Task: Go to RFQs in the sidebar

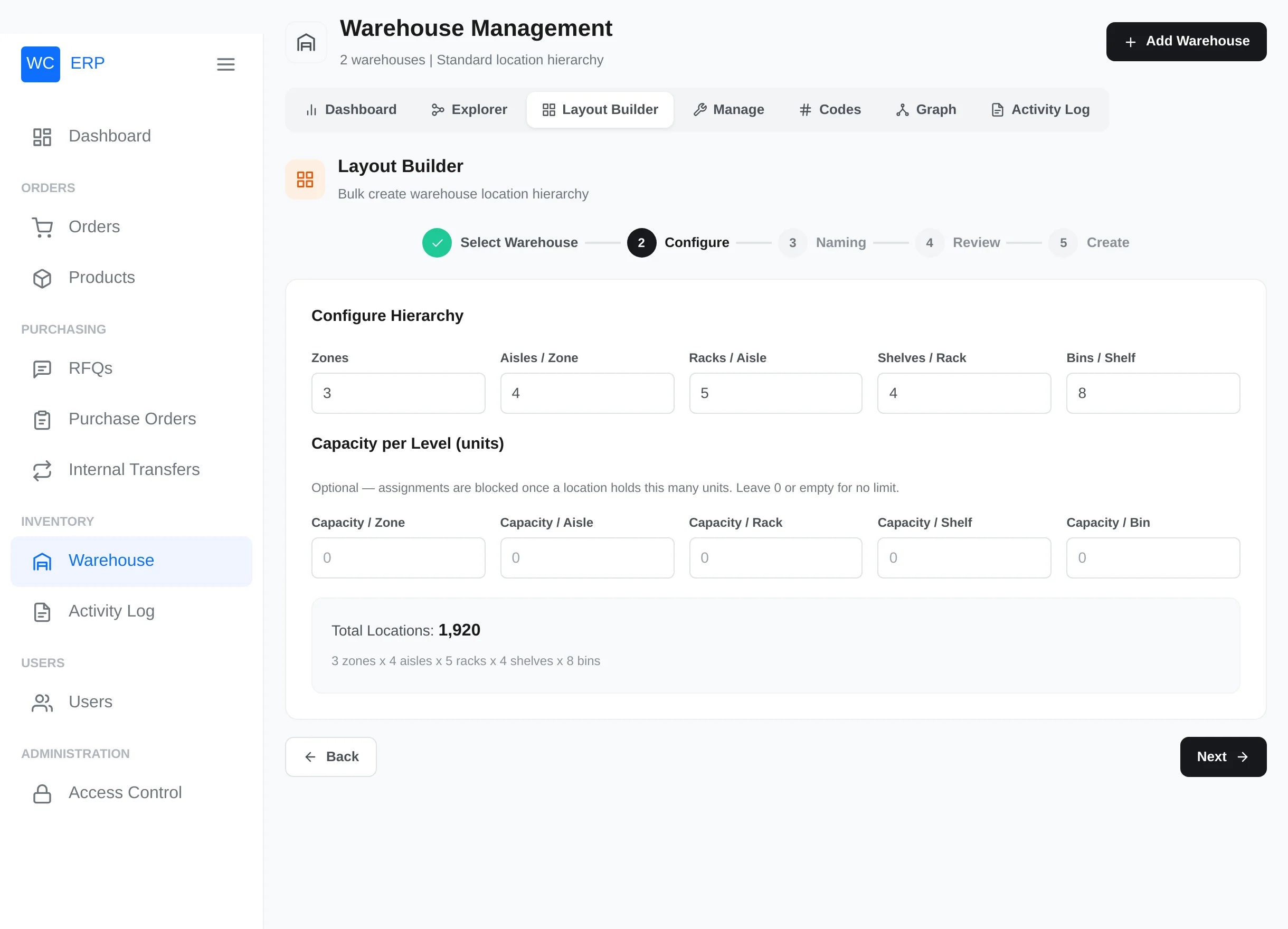Action: pyautogui.click(x=131, y=368)
